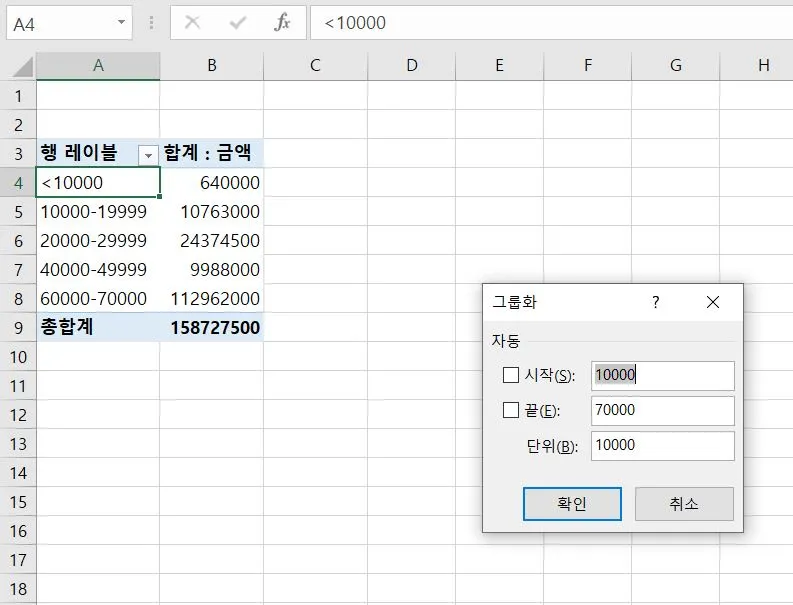Viewport: 793px width, 605px height.
Task: Click grand total cell 158727500
Action: coord(212,327)
